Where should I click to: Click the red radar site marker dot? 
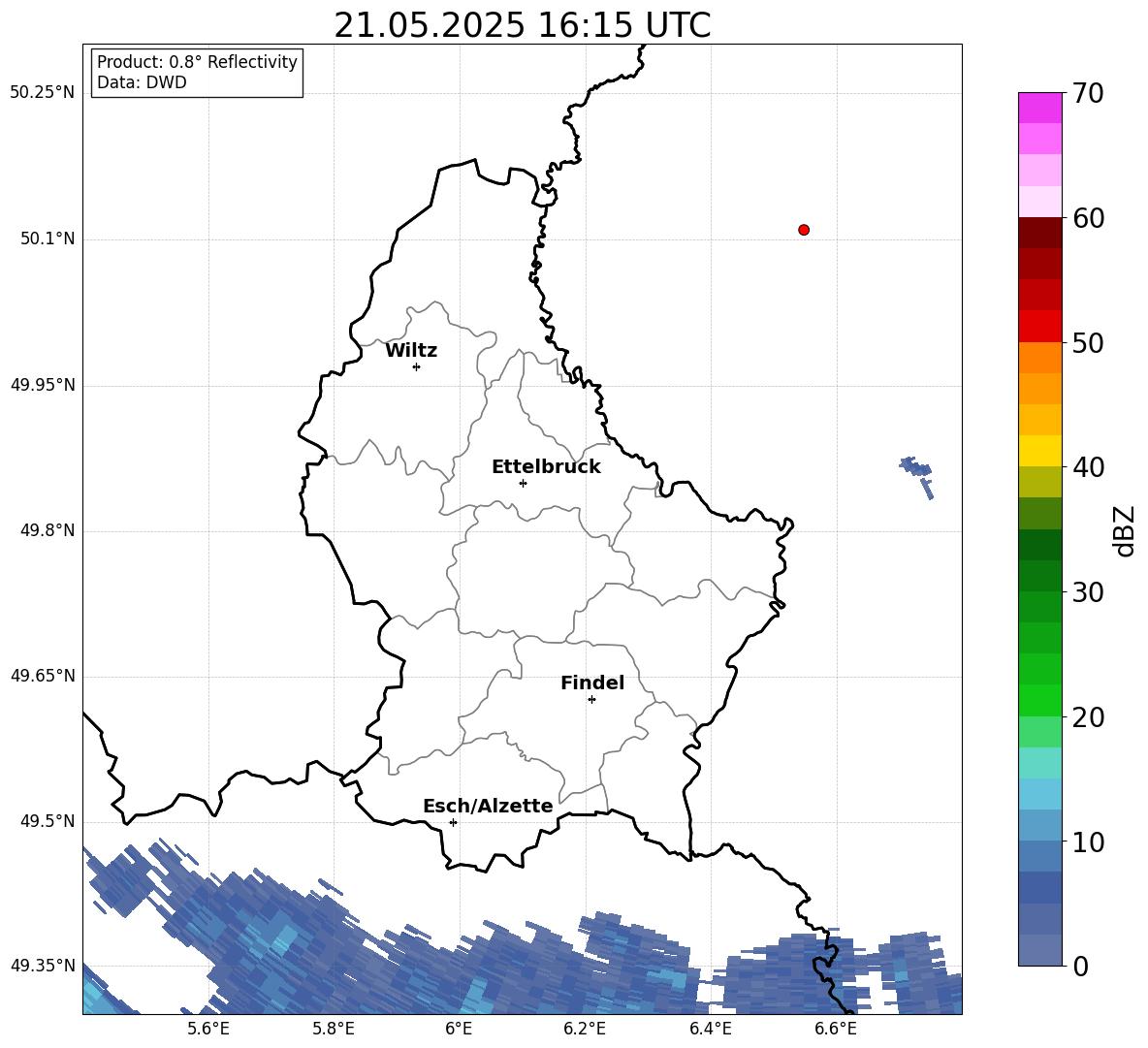804,230
